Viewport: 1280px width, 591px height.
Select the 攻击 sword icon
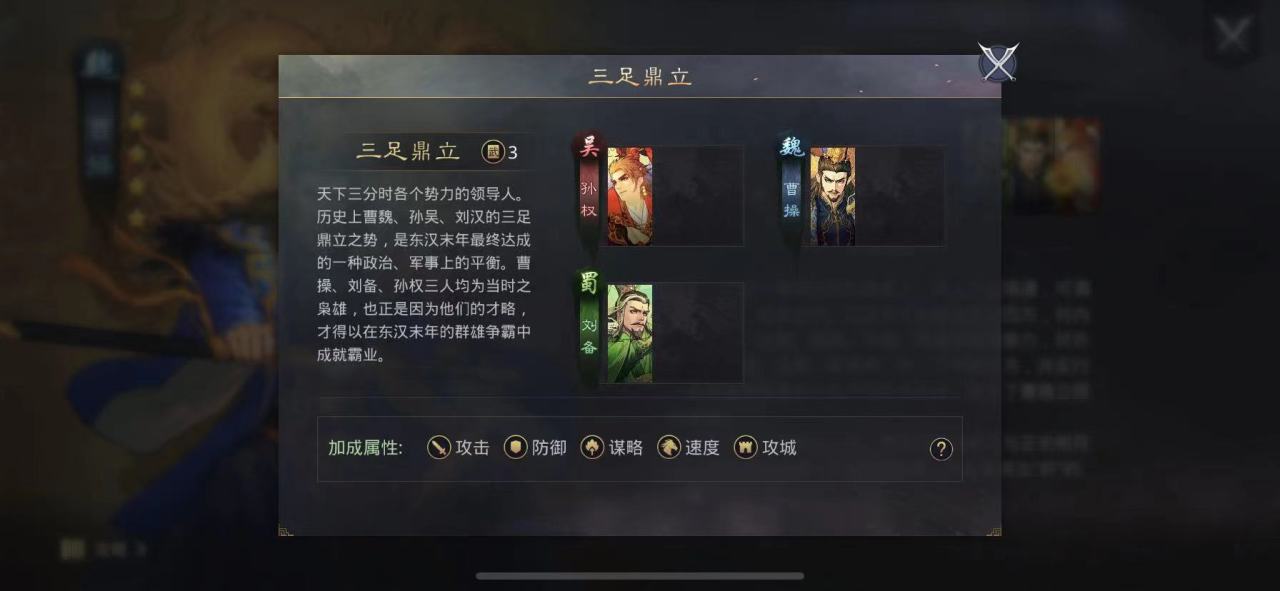(x=439, y=448)
